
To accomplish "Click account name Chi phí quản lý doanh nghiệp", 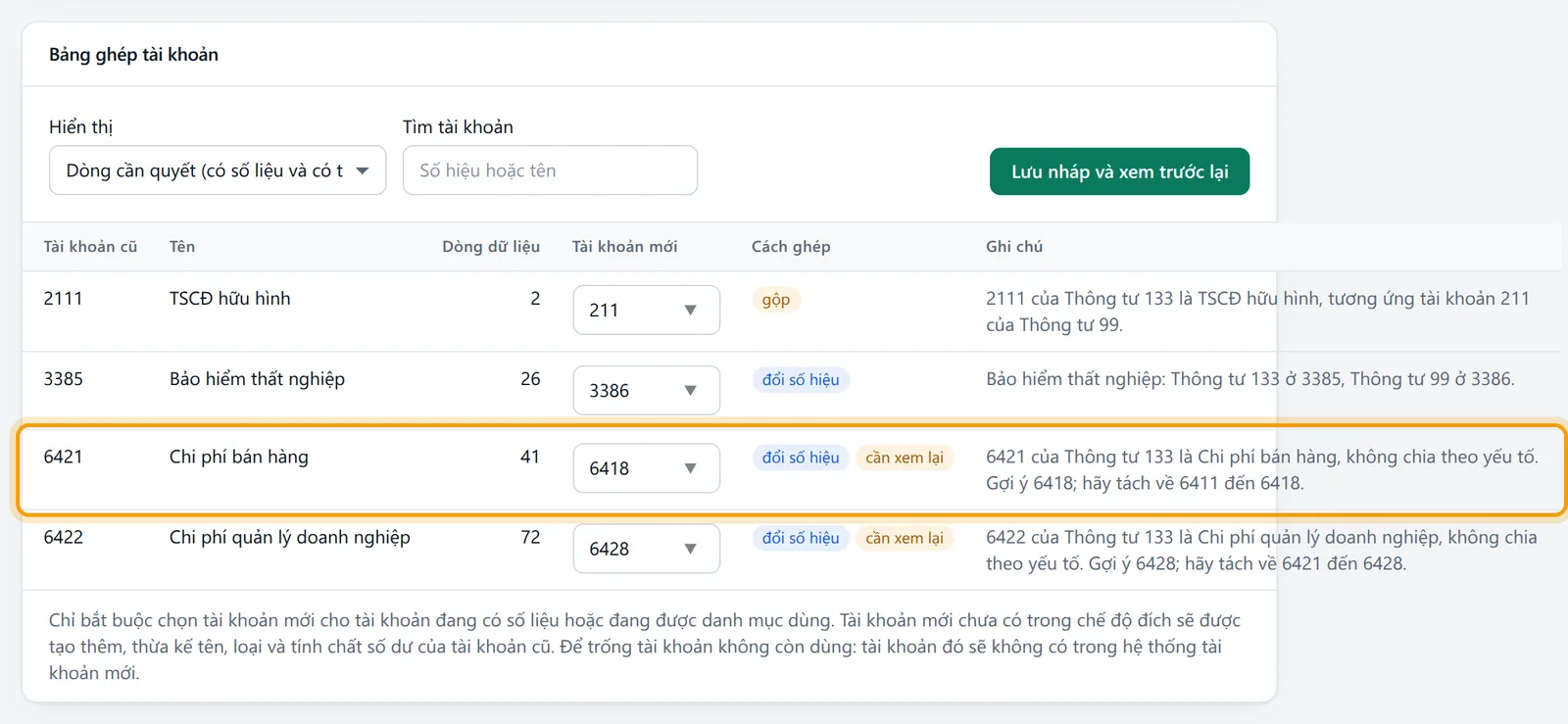I will (x=290, y=537).
